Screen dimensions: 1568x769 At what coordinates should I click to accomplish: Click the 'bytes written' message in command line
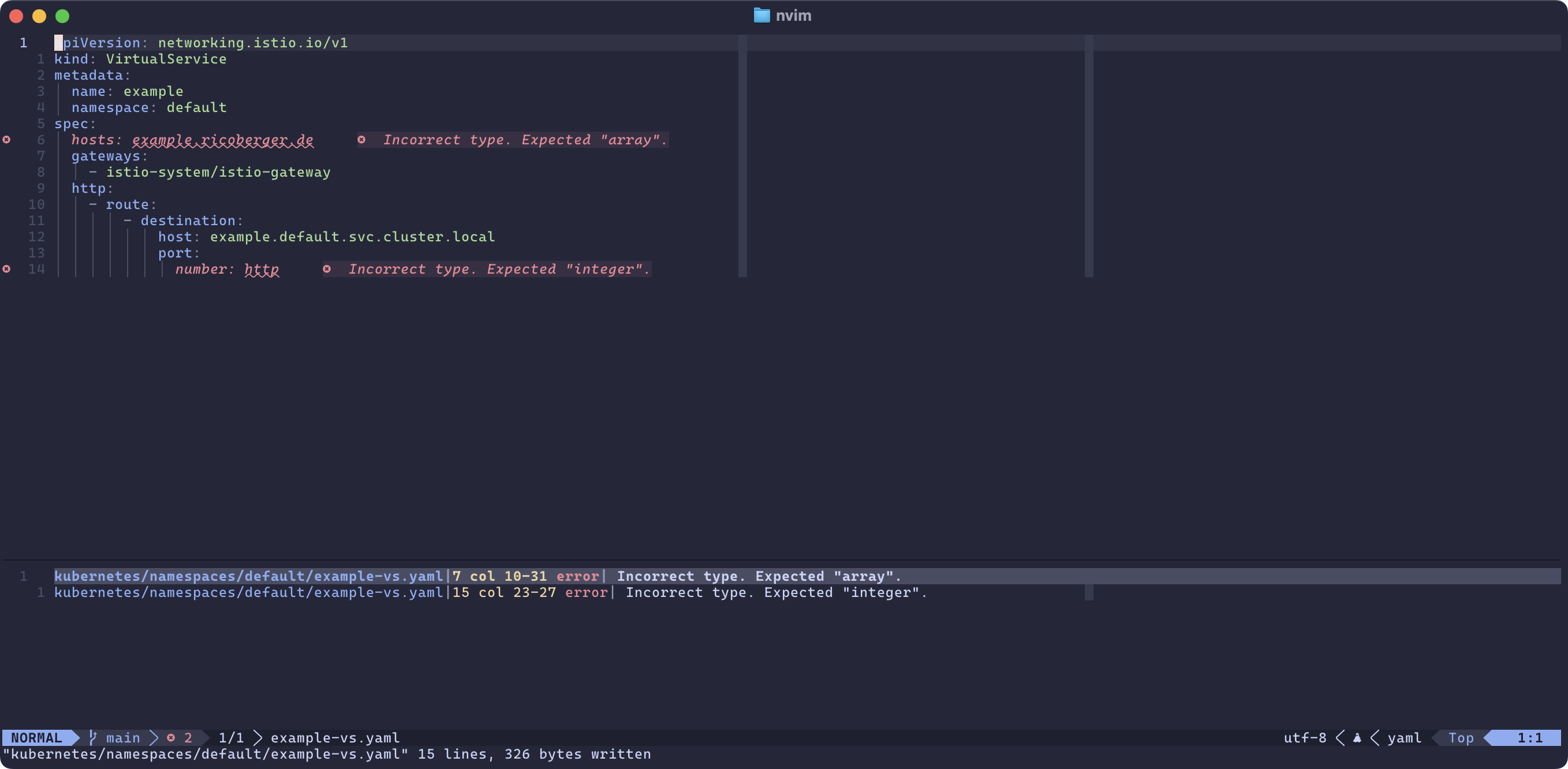(595, 754)
